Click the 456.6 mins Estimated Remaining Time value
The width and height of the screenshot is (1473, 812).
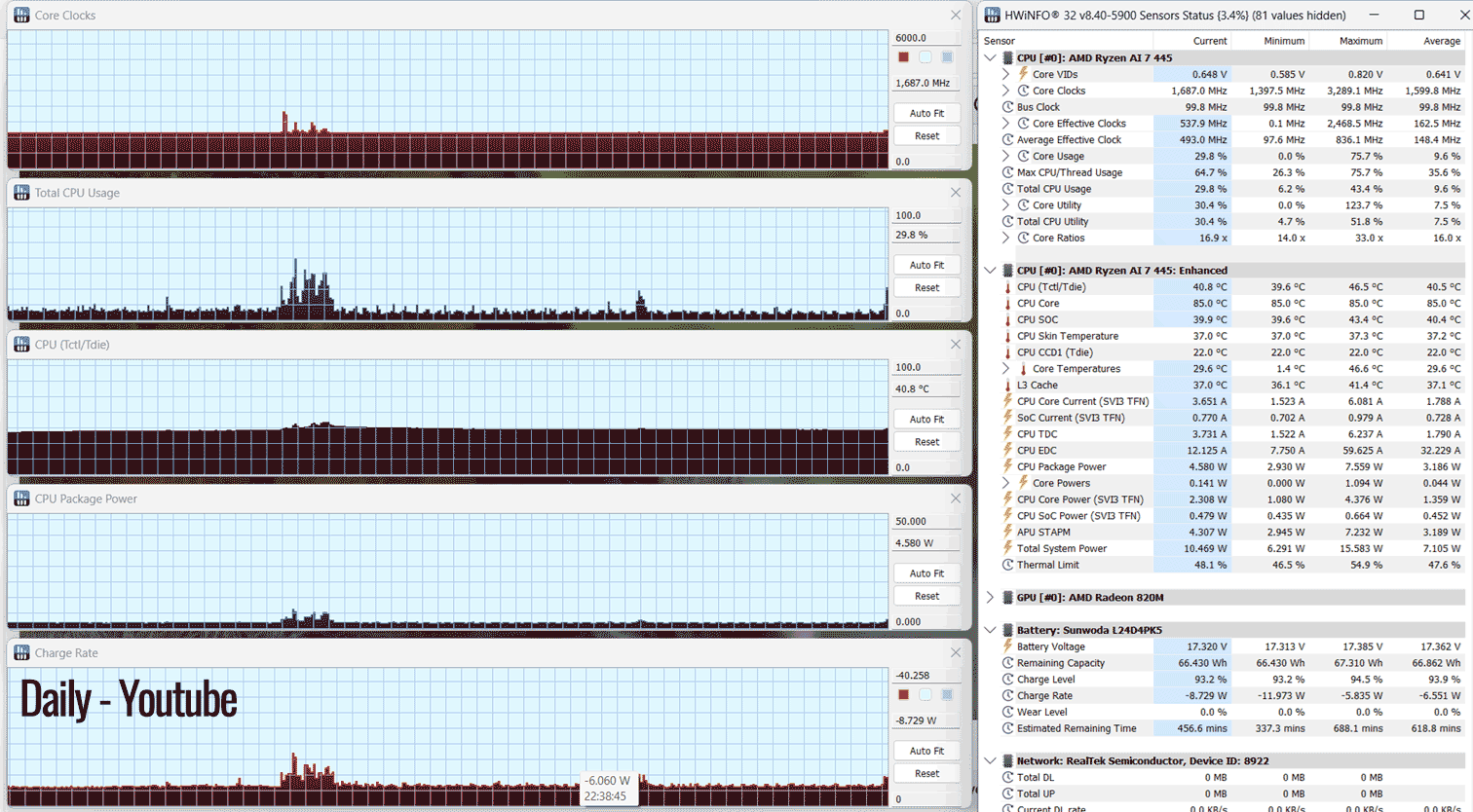click(x=1202, y=728)
